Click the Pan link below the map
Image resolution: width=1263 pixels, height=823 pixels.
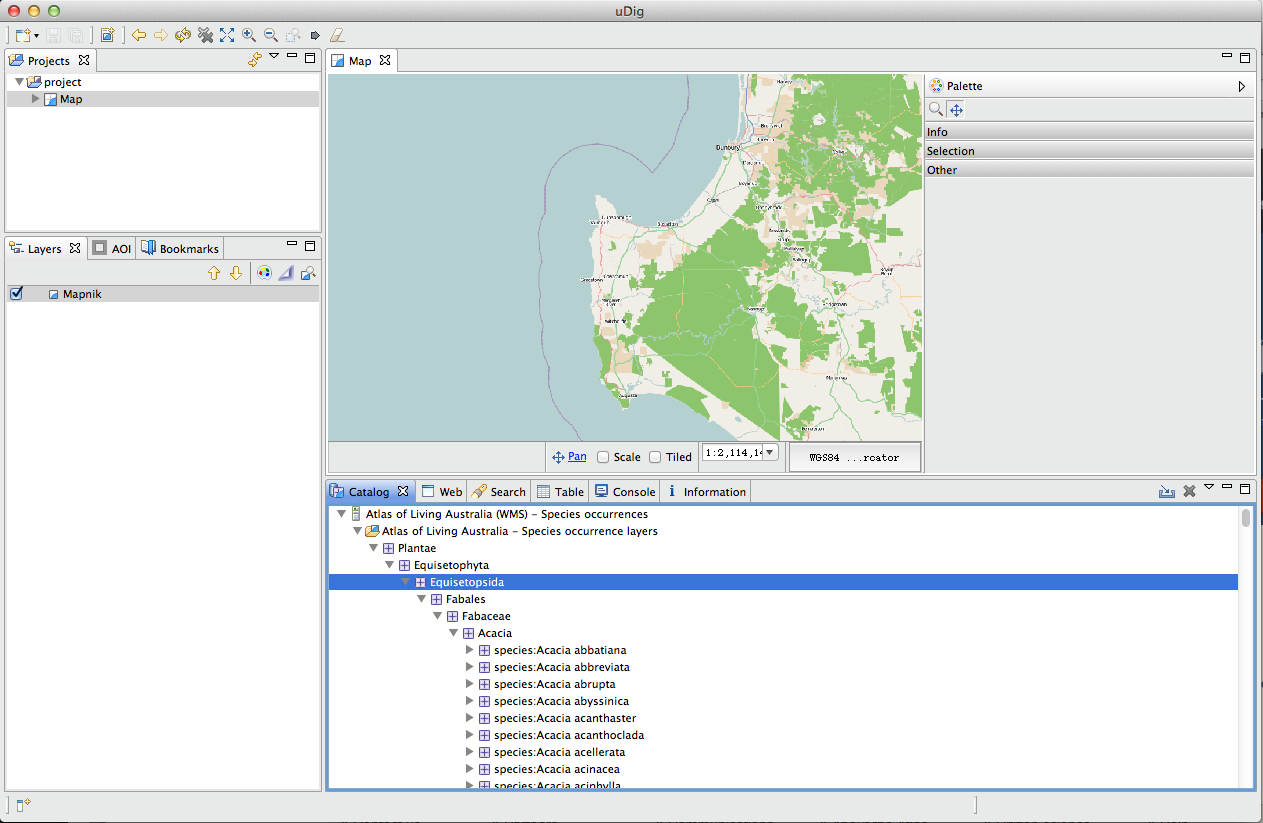[x=577, y=457]
